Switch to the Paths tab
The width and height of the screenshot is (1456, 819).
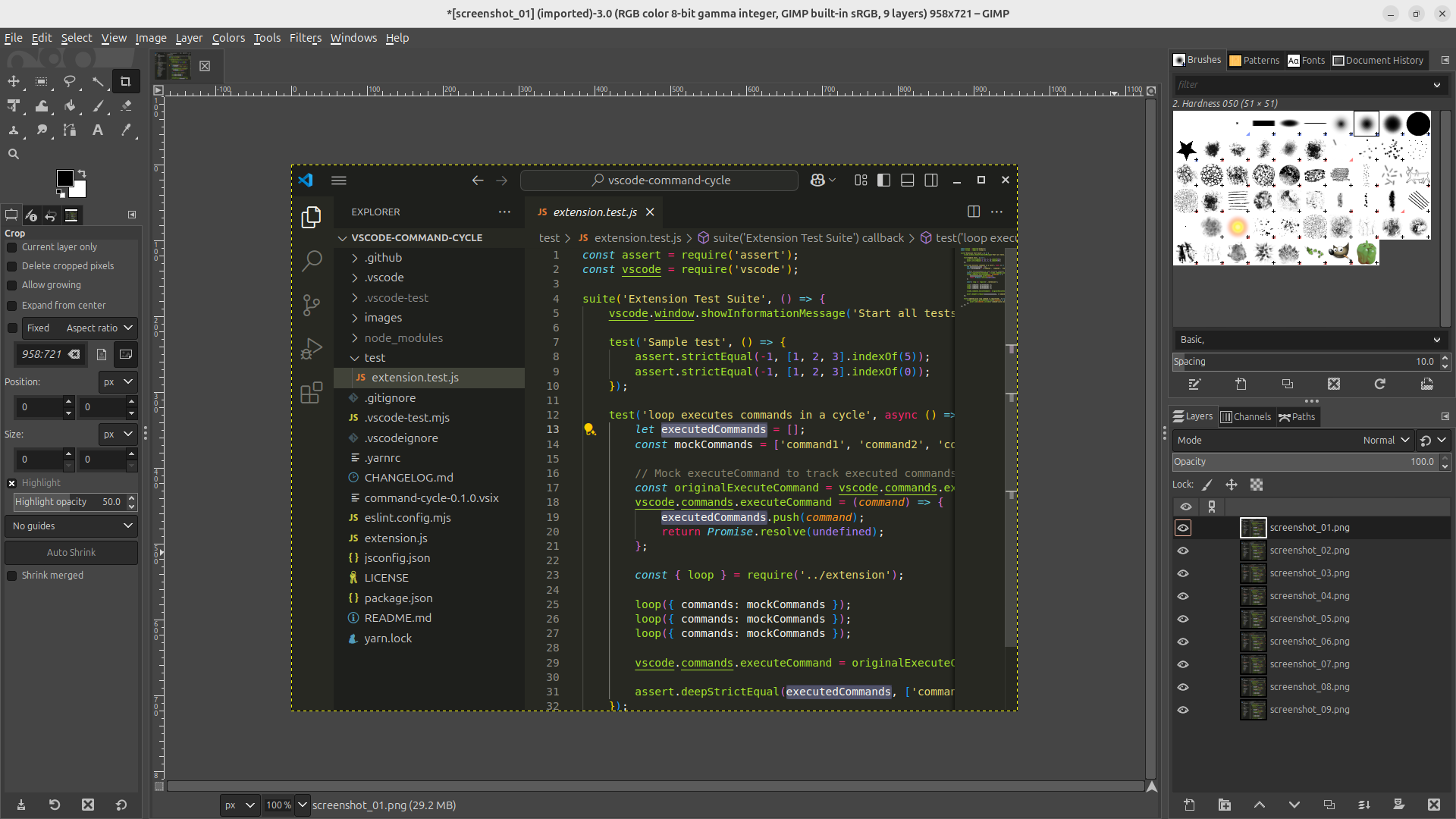point(1298,416)
